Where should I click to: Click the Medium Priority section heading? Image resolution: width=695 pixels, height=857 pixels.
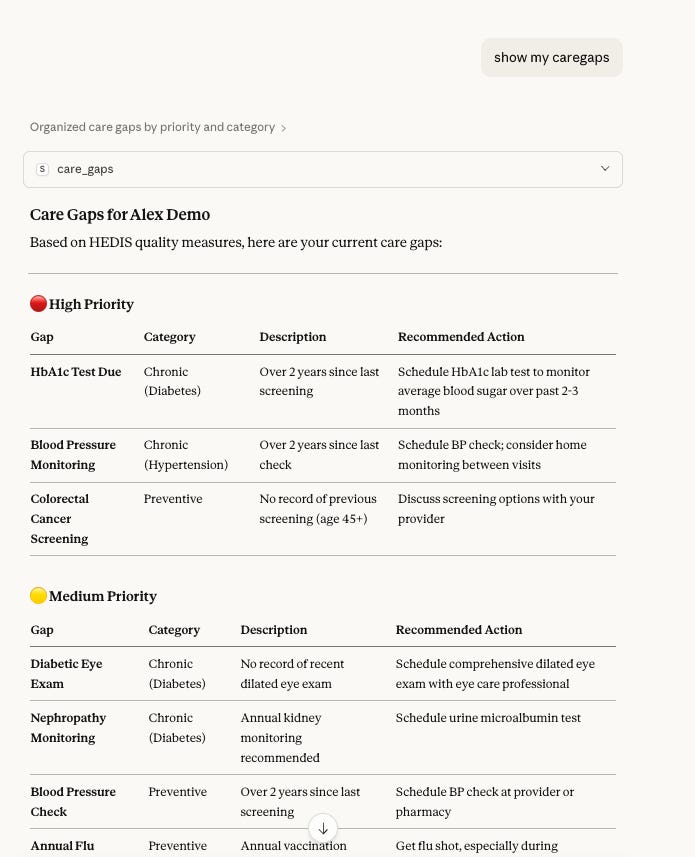pyautogui.click(x=103, y=596)
